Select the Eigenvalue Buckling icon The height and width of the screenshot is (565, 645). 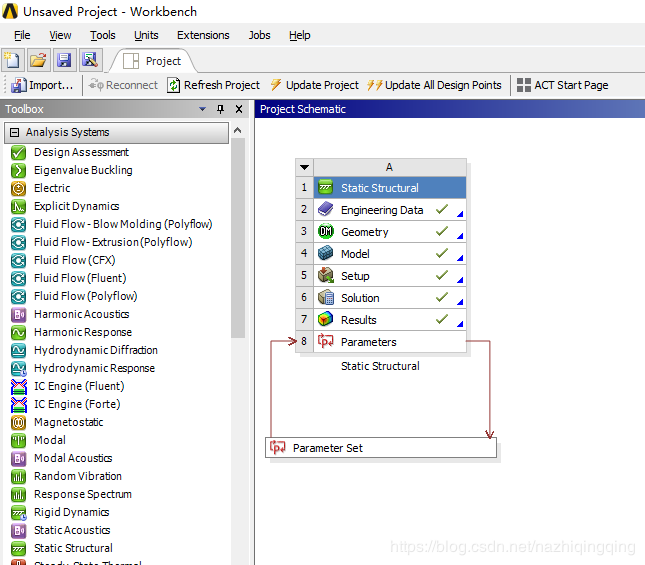pyautogui.click(x=19, y=170)
